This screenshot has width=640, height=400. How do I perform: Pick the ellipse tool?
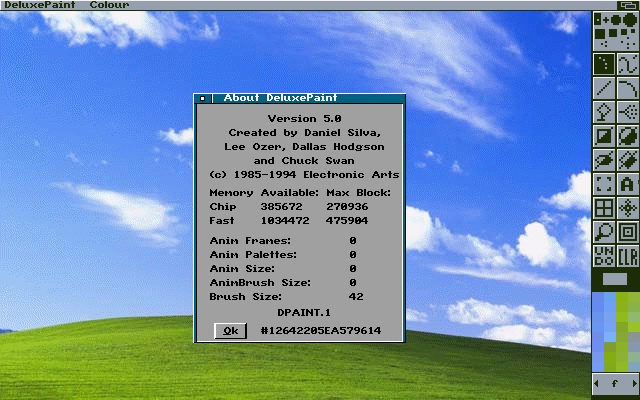(x=604, y=160)
